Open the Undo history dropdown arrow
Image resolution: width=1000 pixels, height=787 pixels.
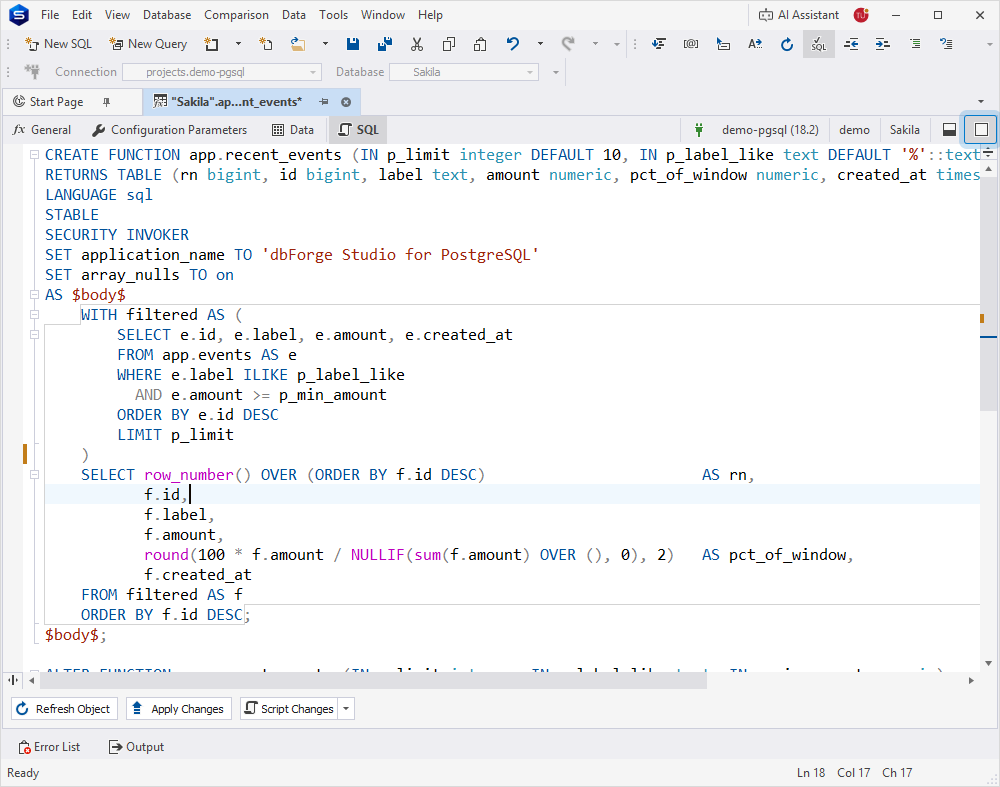540,44
